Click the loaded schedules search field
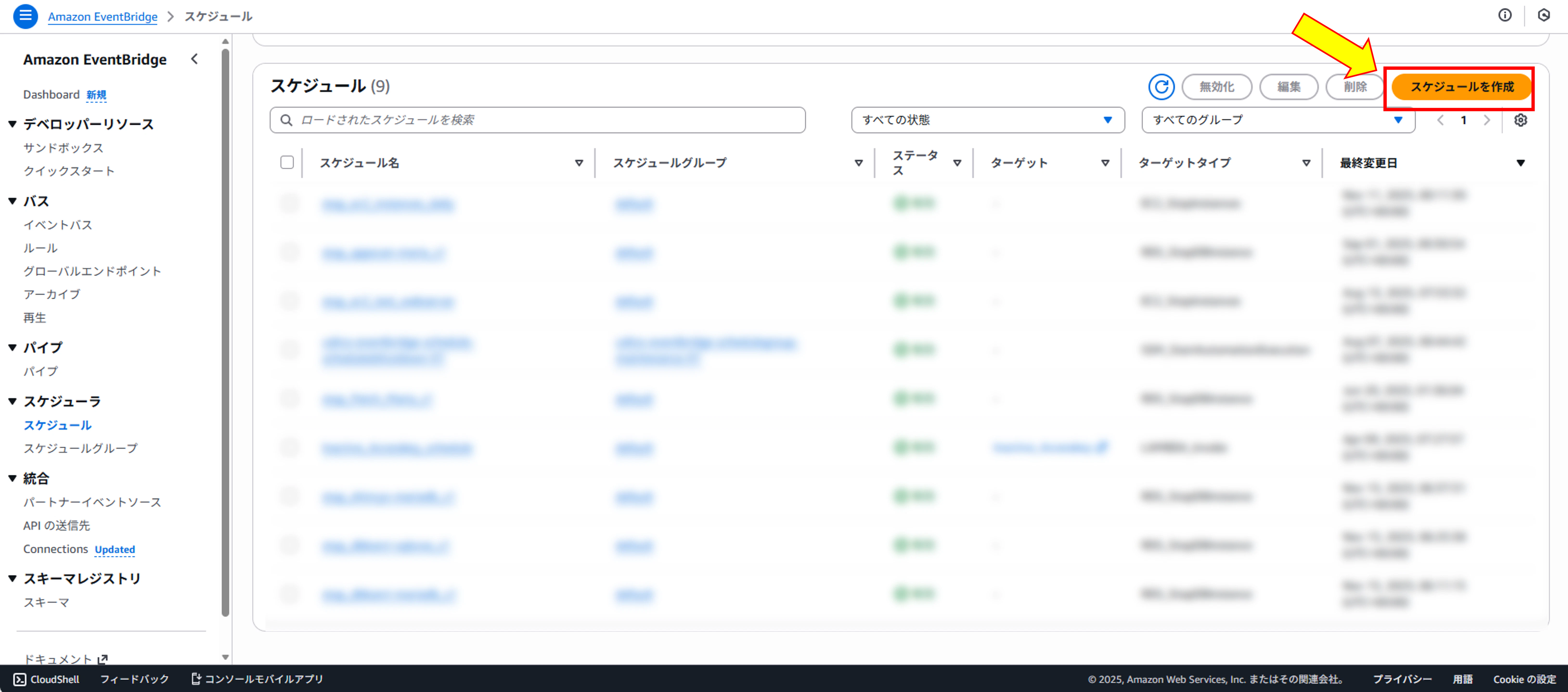1568x692 pixels. coord(537,120)
